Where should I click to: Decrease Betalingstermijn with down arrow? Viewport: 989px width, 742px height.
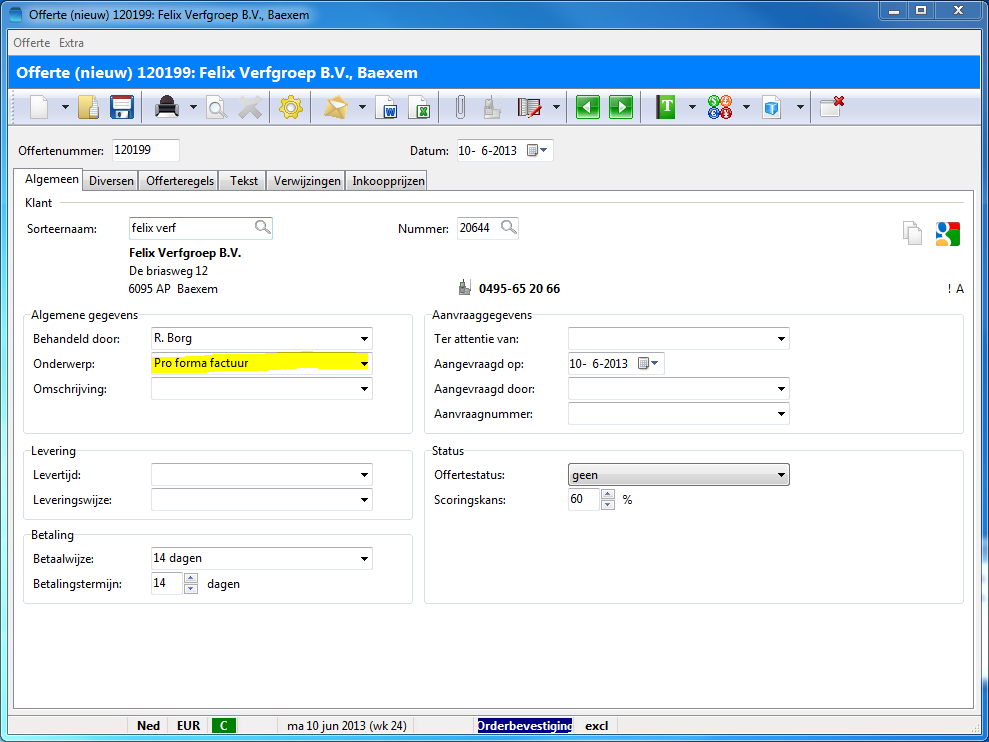tap(191, 589)
